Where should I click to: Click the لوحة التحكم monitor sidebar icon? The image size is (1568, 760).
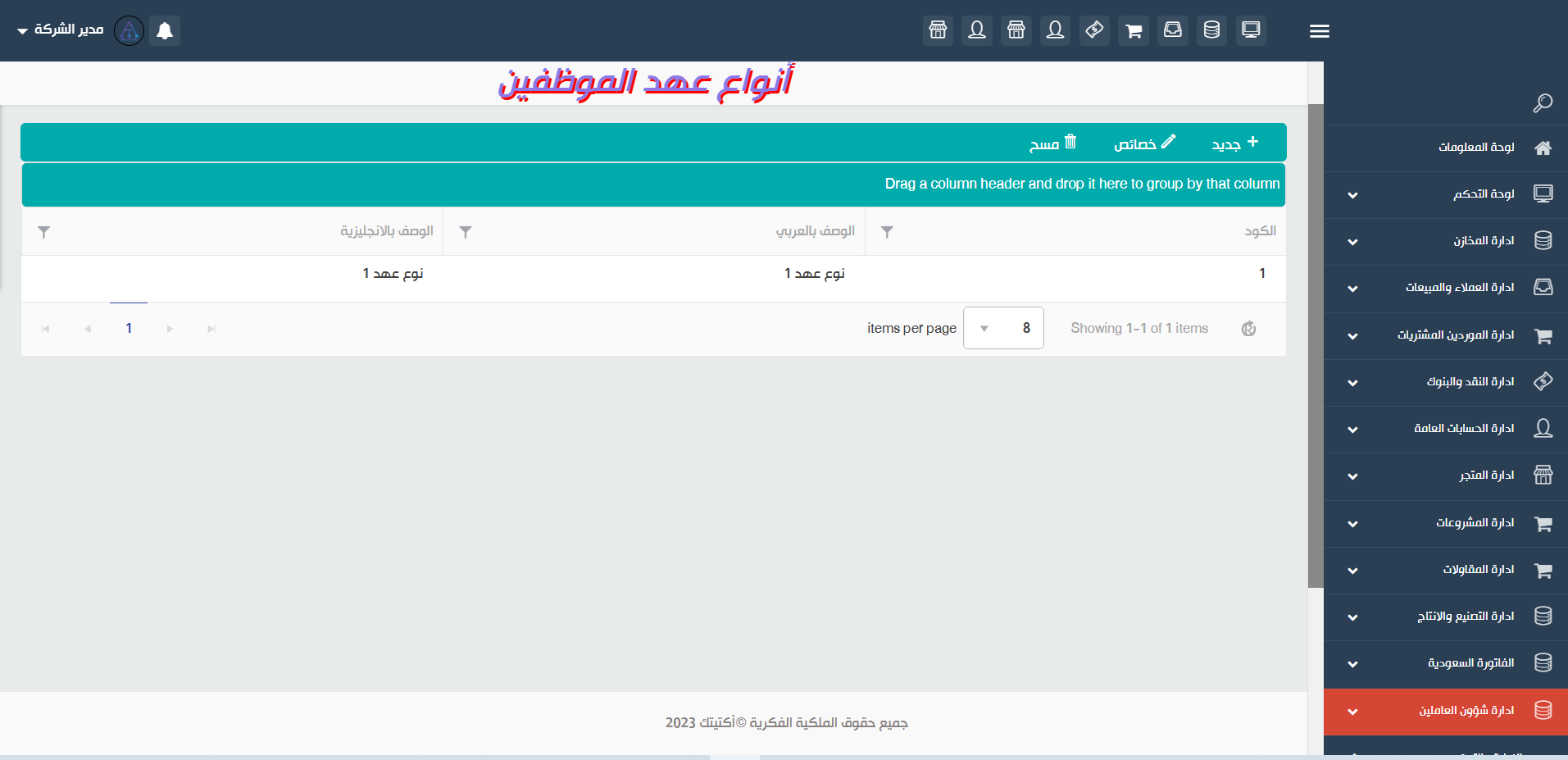(x=1543, y=194)
